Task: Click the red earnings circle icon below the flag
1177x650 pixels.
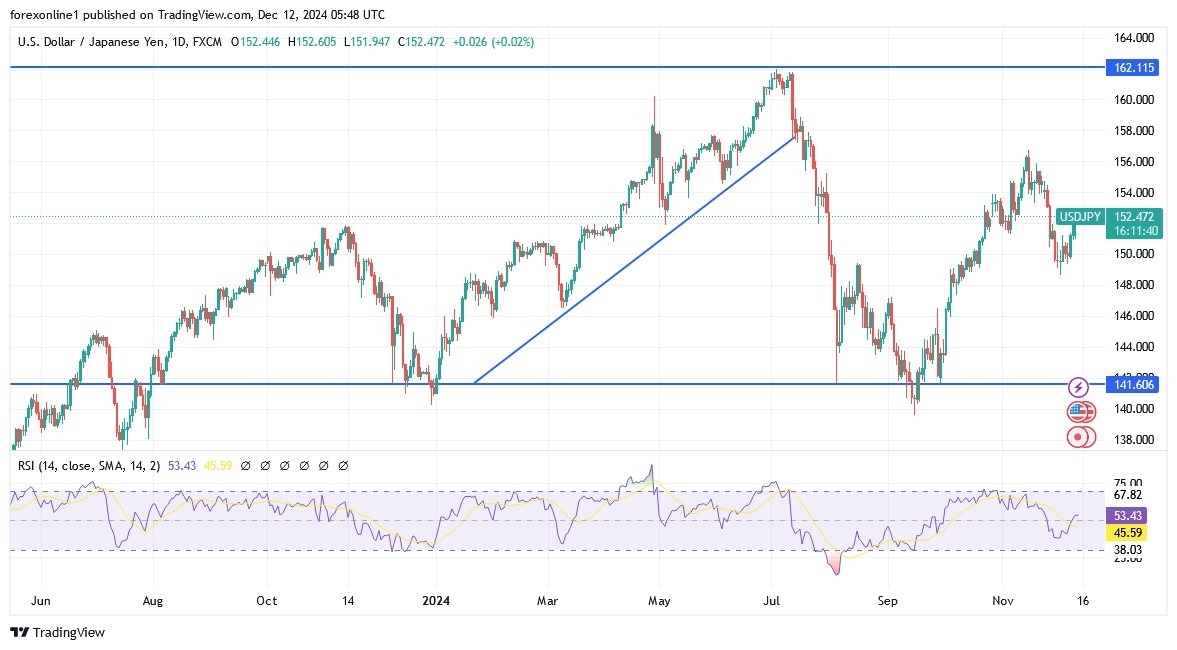Action: (x=1078, y=437)
